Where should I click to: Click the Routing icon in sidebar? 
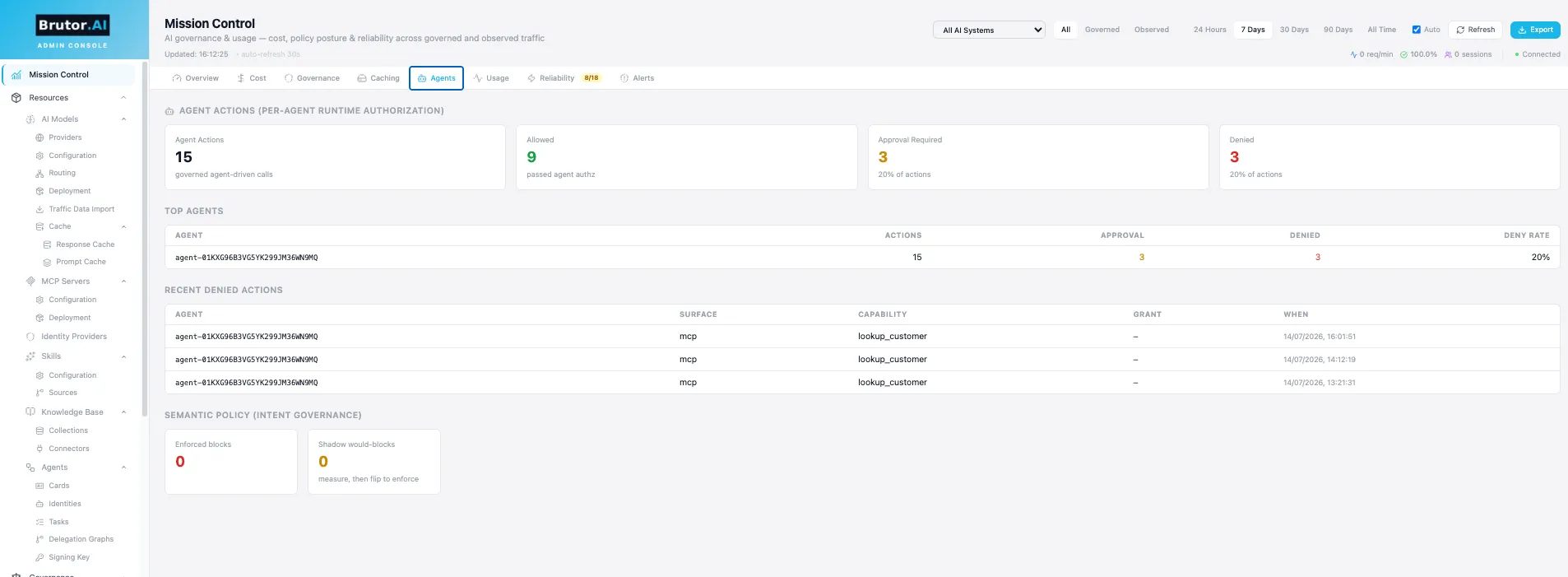[x=39, y=174]
